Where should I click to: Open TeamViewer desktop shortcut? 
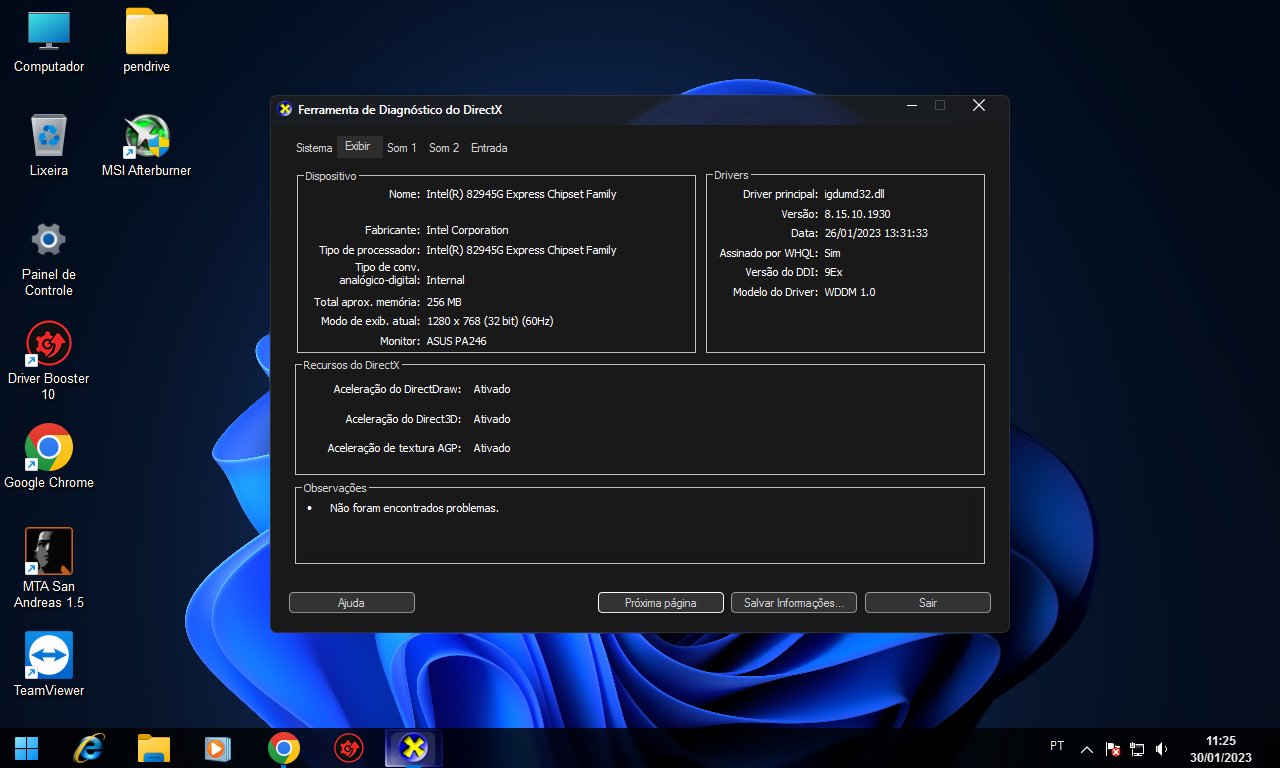[x=49, y=666]
